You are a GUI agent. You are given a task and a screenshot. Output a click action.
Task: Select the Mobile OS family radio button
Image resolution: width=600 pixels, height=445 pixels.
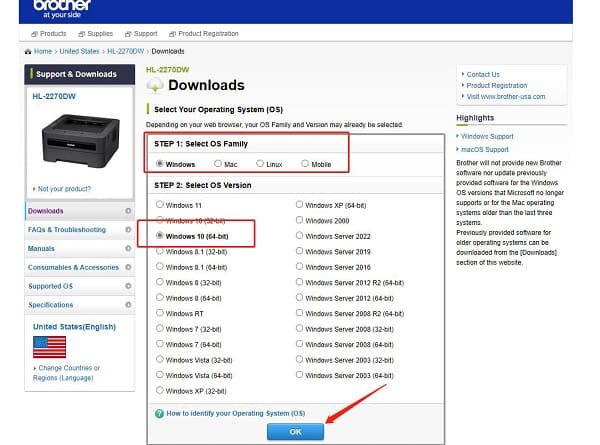click(x=305, y=163)
